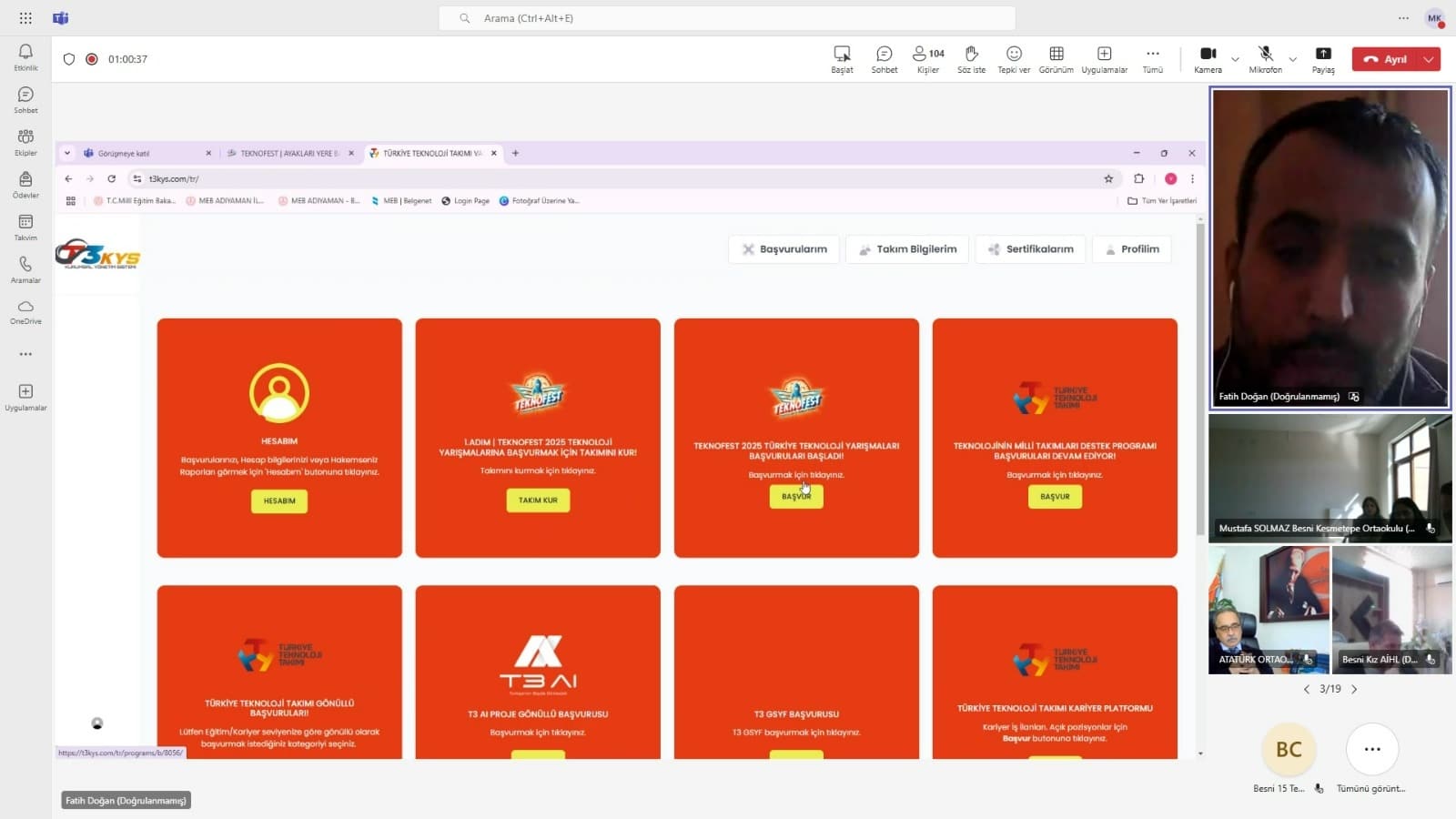Open the settings ellipsis in the title bar
The image size is (1456, 819).
(x=1403, y=18)
